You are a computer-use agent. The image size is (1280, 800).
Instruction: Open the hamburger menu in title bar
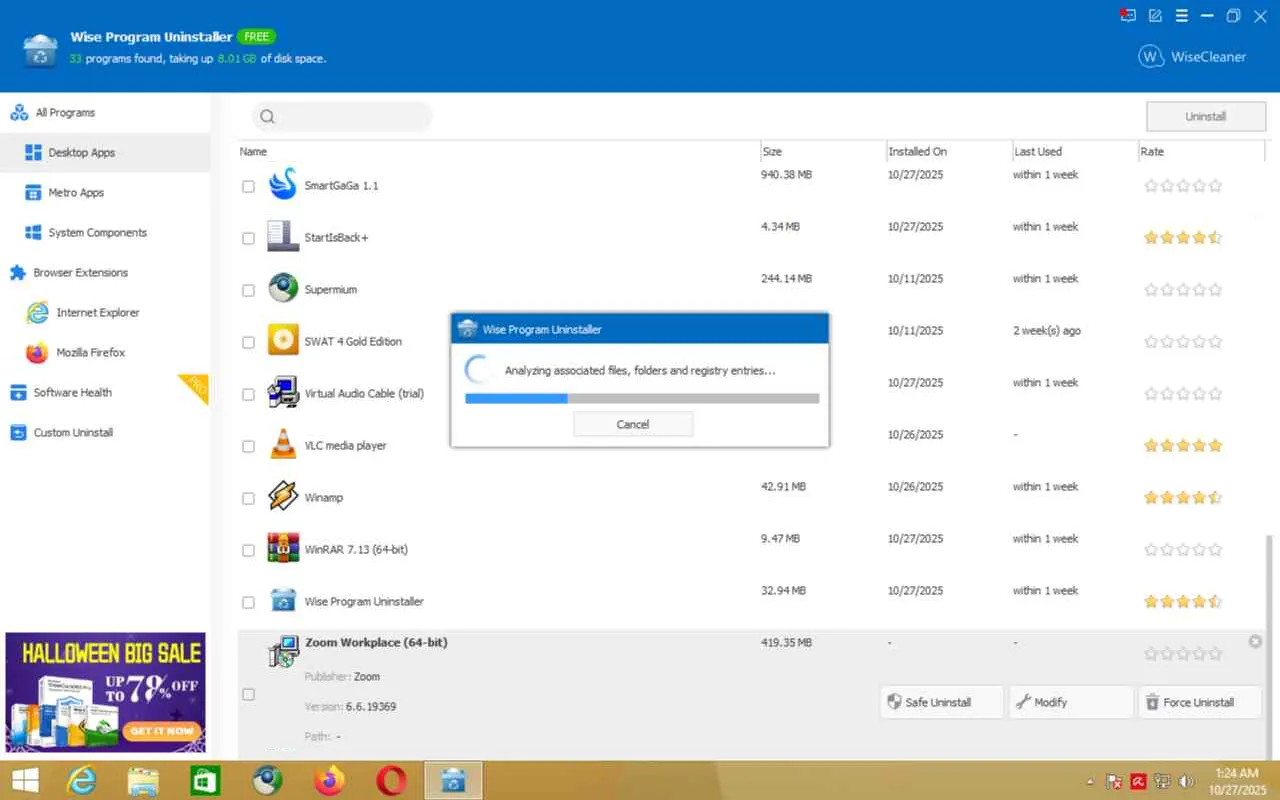point(1181,16)
